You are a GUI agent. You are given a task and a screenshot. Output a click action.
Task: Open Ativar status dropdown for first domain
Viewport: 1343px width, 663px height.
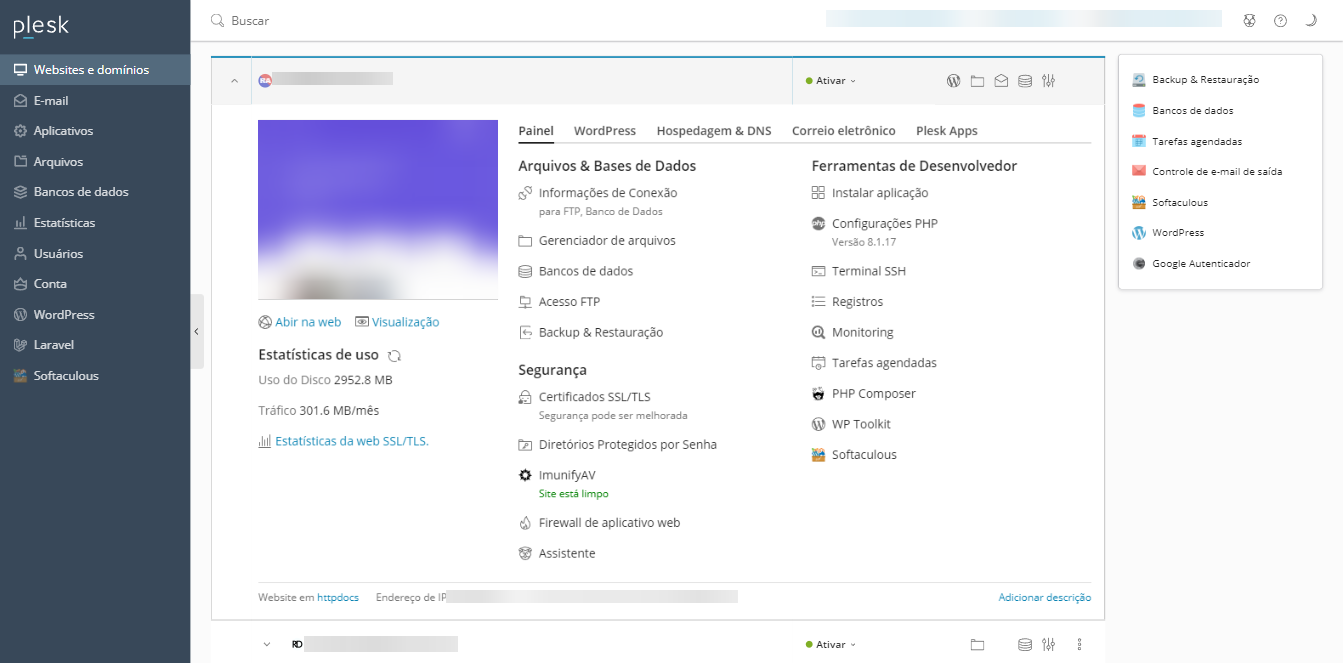point(831,81)
